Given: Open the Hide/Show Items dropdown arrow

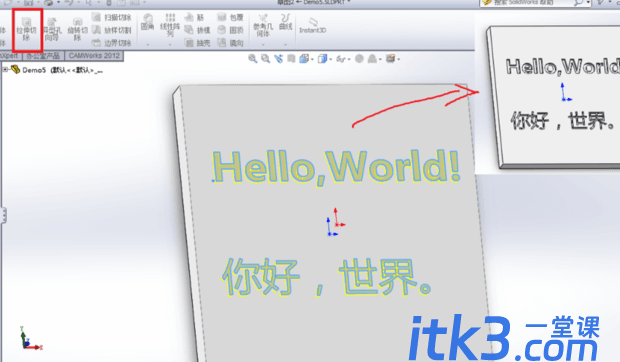Looking at the screenshot, I should (x=350, y=60).
